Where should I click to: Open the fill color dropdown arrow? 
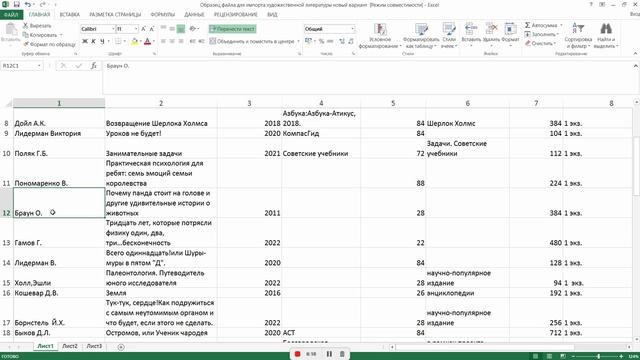[140, 41]
